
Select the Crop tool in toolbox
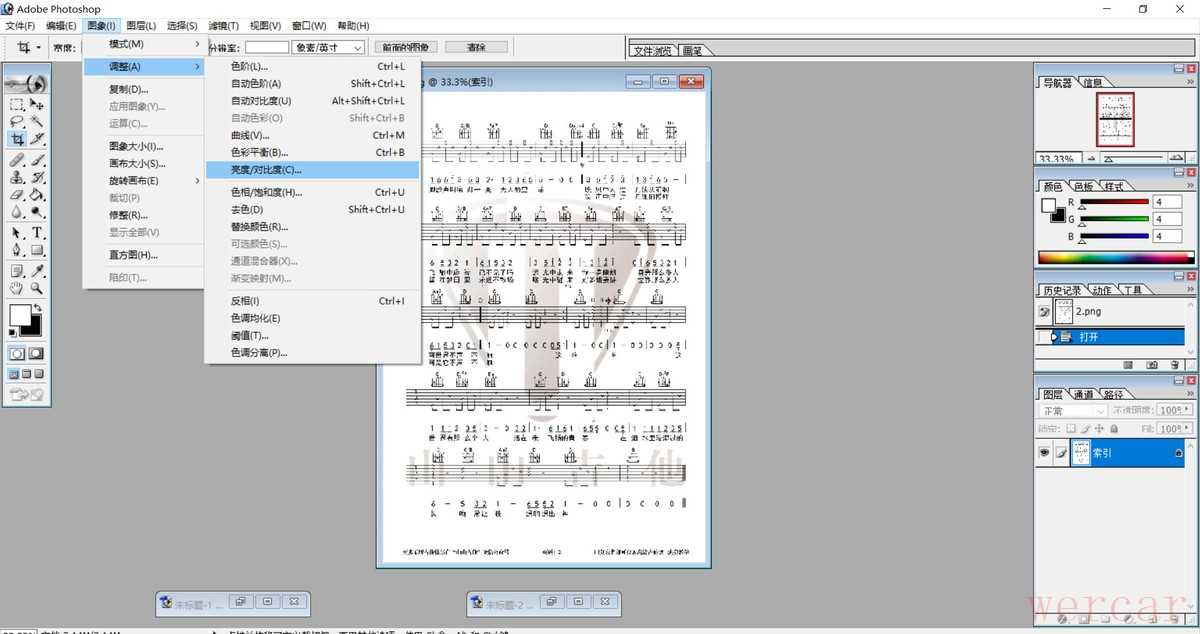[x=17, y=139]
